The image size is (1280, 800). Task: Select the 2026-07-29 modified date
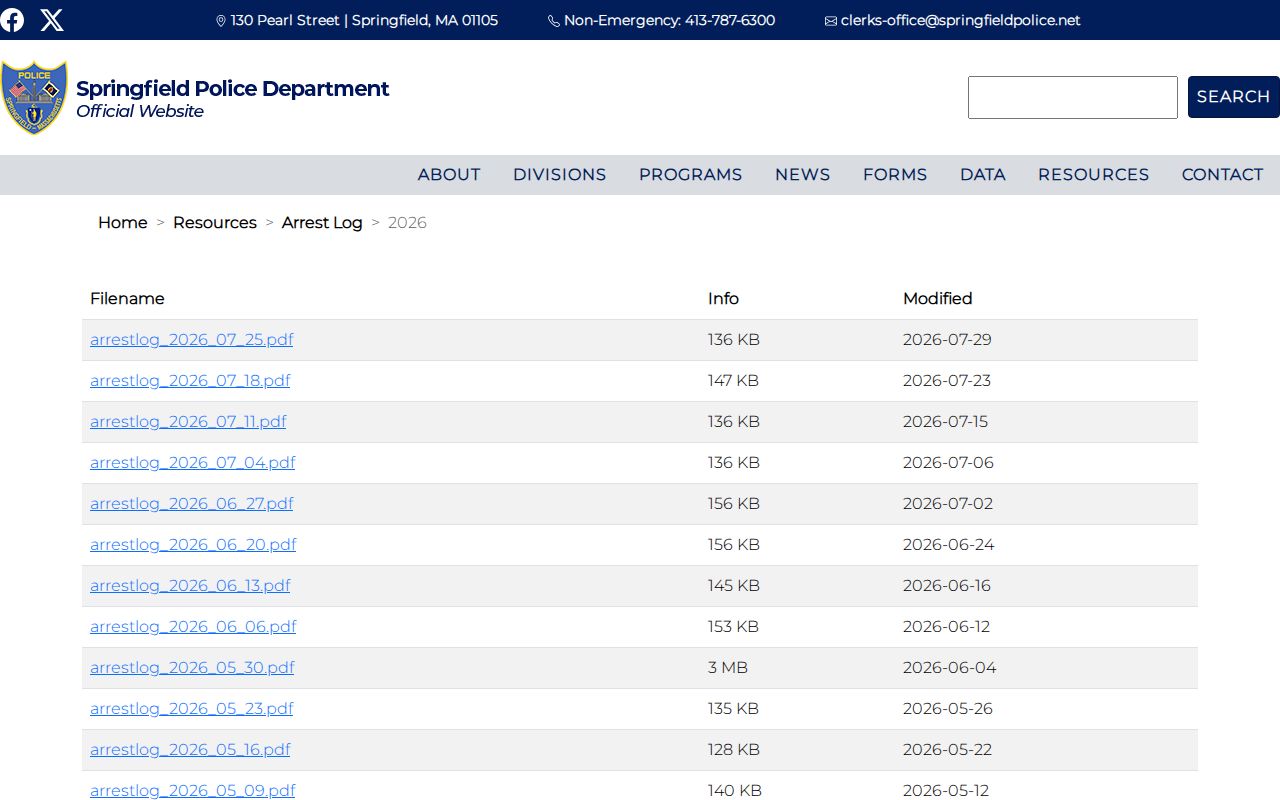[947, 340]
